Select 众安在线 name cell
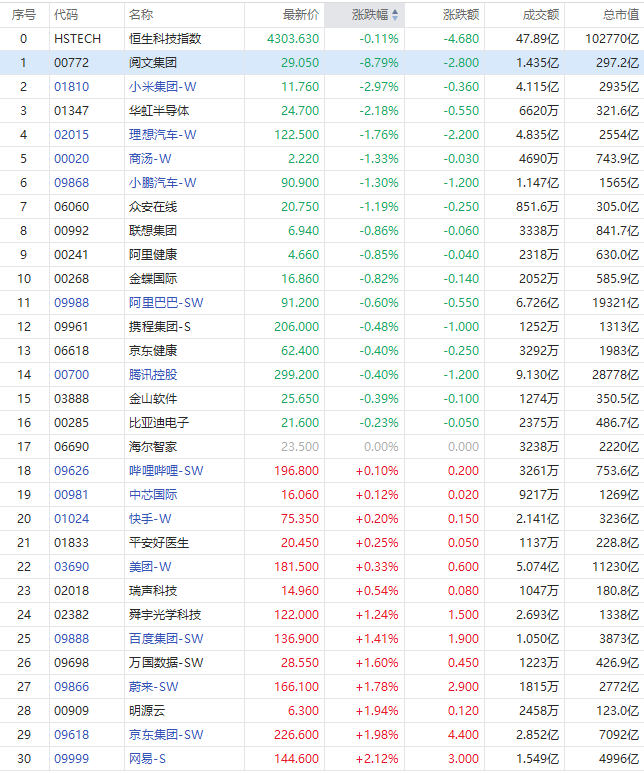The image size is (644, 773). coord(153,207)
